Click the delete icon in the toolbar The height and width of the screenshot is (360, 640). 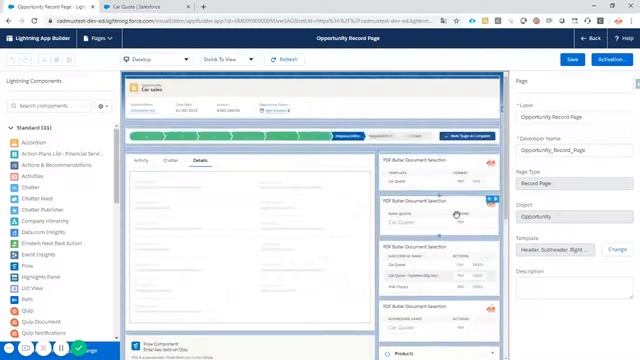coord(69,60)
